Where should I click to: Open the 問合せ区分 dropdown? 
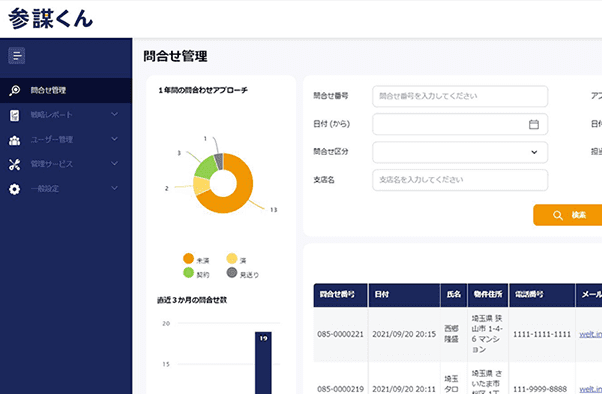coord(460,152)
